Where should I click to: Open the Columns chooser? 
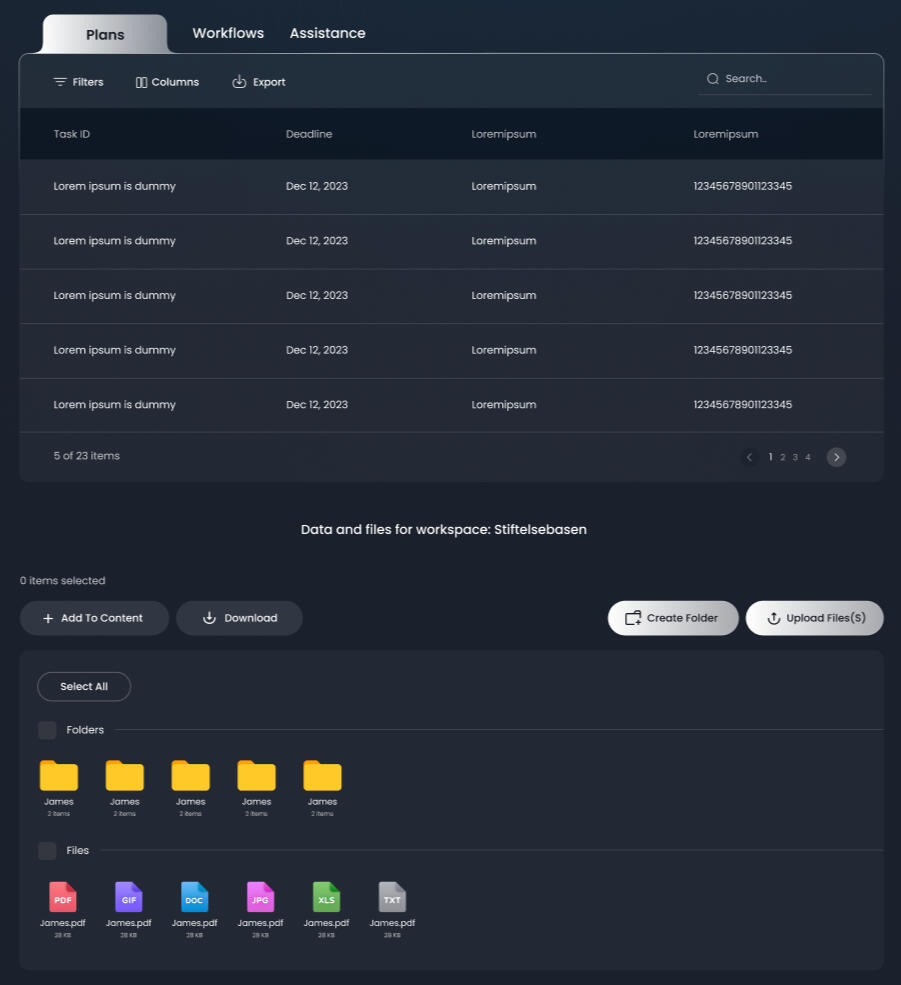tap(167, 82)
